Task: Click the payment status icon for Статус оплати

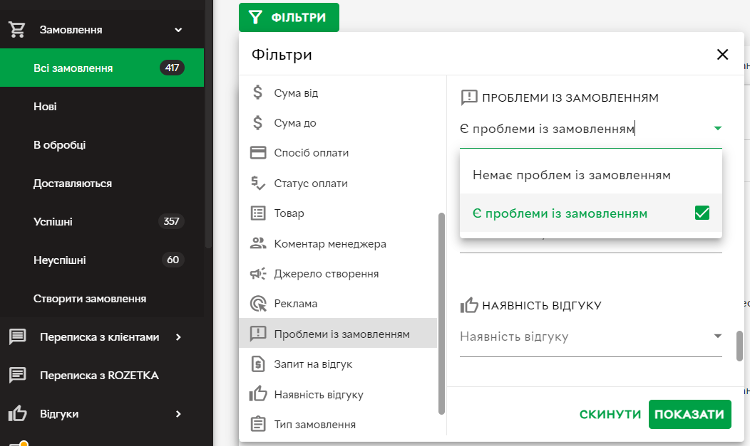Action: [x=258, y=183]
